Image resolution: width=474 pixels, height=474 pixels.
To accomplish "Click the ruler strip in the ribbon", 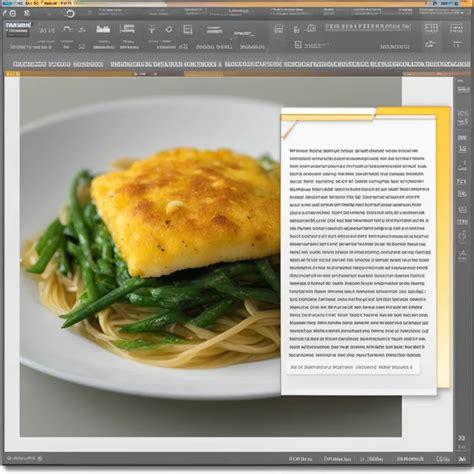I will click(368, 27).
